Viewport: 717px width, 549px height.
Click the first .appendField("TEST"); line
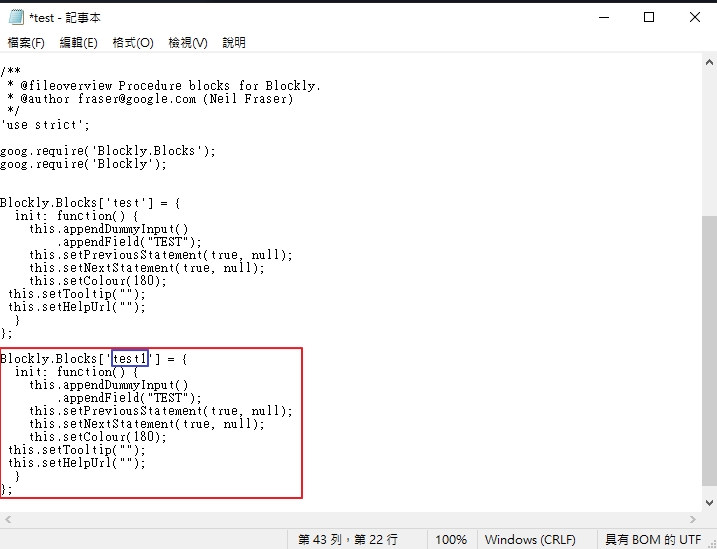tap(129, 241)
